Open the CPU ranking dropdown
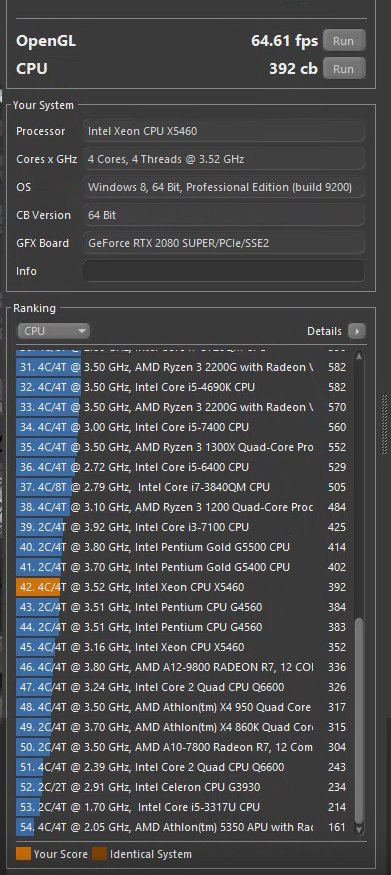 pos(54,331)
